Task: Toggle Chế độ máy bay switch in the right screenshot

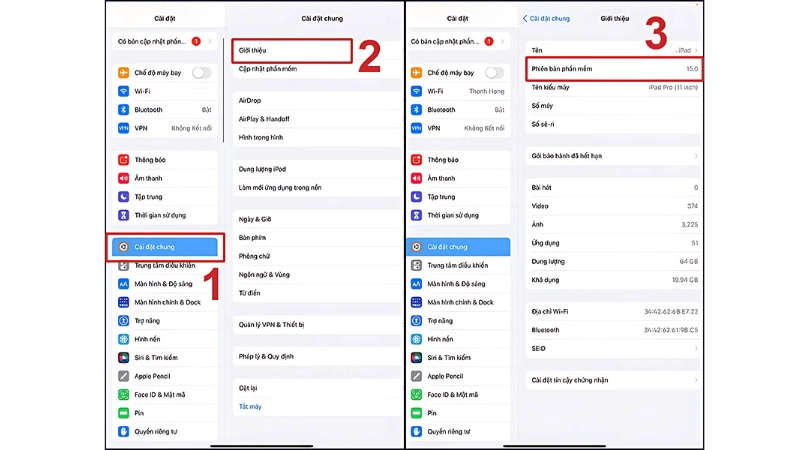Action: pos(494,73)
